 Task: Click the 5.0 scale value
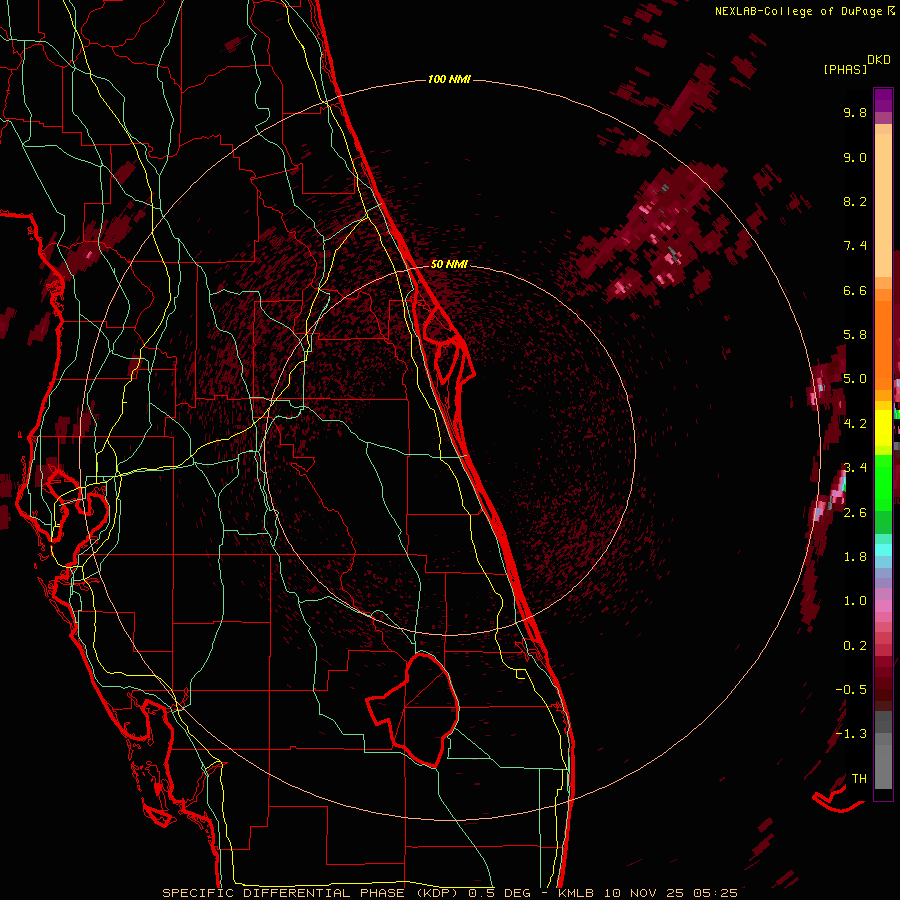click(855, 379)
